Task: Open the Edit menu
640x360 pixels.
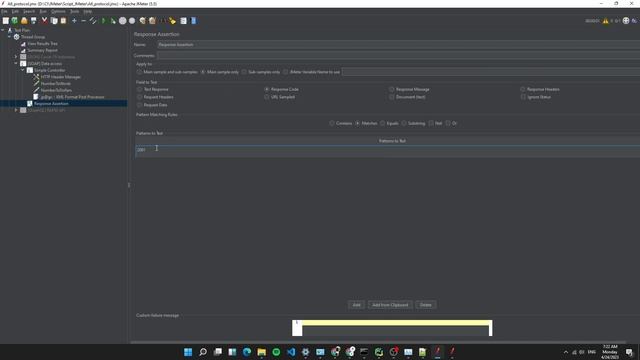Action: click(x=15, y=11)
